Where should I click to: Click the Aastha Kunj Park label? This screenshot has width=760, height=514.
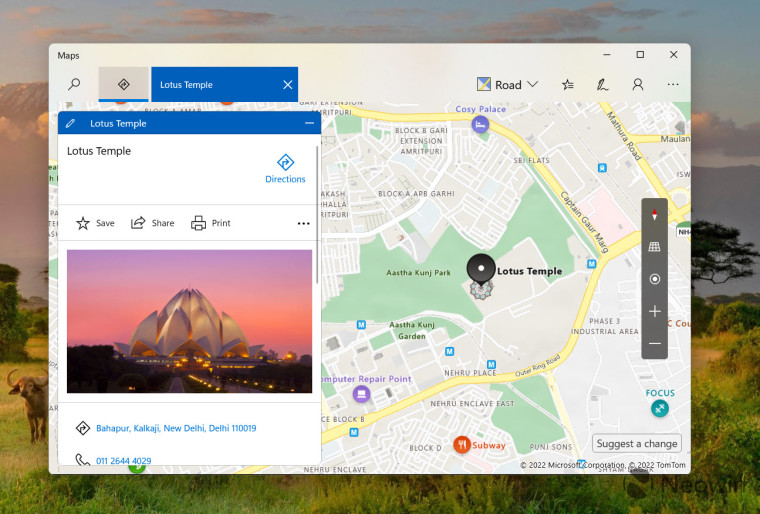coord(418,273)
